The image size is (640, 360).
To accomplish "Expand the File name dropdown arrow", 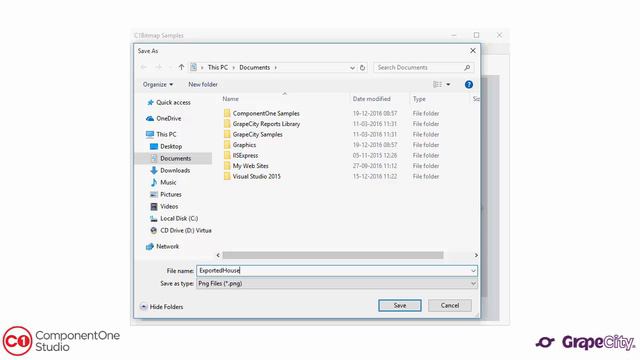I will [473, 271].
